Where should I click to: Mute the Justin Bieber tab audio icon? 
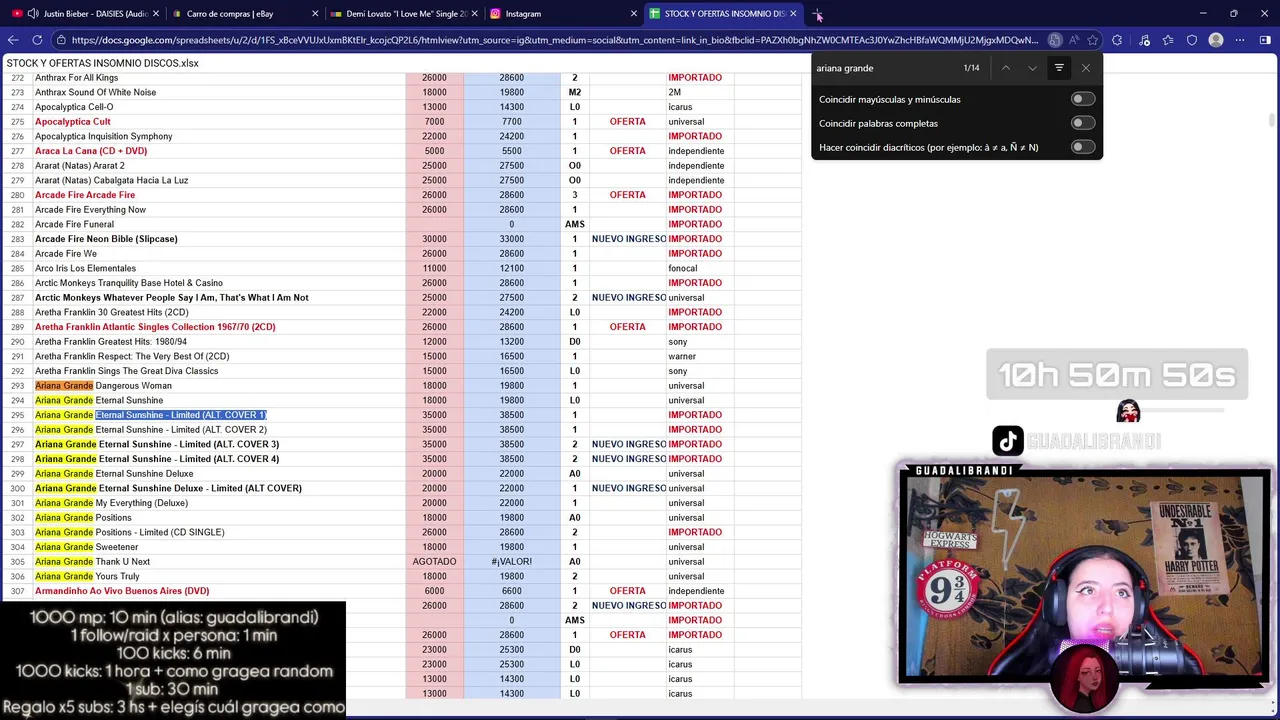click(x=33, y=14)
